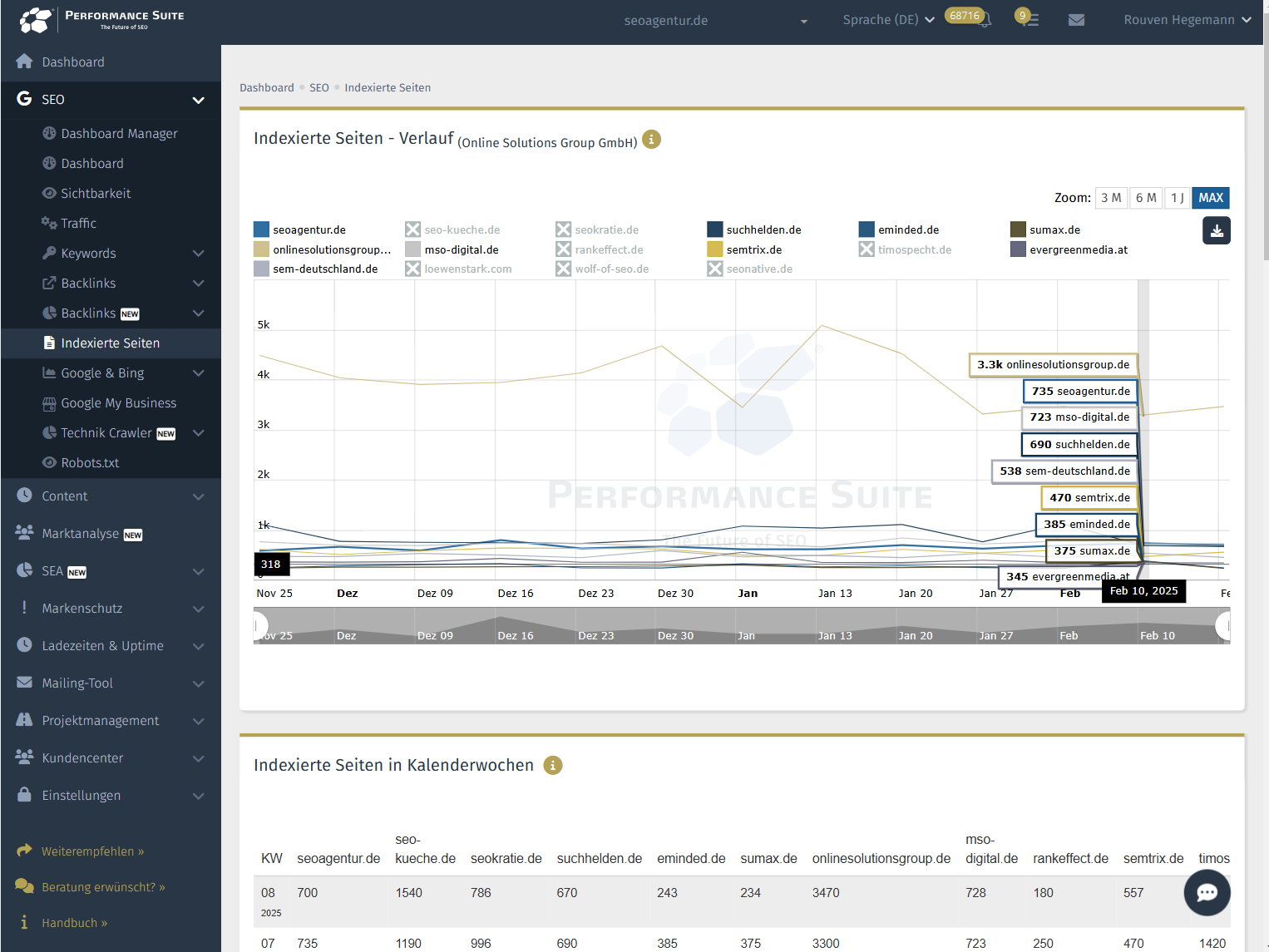Click the Backlinks external-link icon
The width and height of the screenshot is (1269, 952).
(49, 283)
